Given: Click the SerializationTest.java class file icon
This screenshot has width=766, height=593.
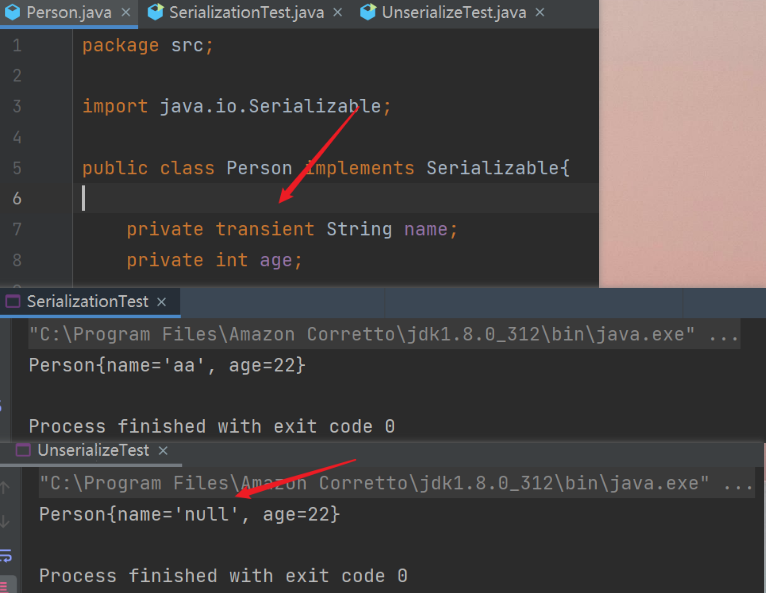Looking at the screenshot, I should (x=155, y=13).
